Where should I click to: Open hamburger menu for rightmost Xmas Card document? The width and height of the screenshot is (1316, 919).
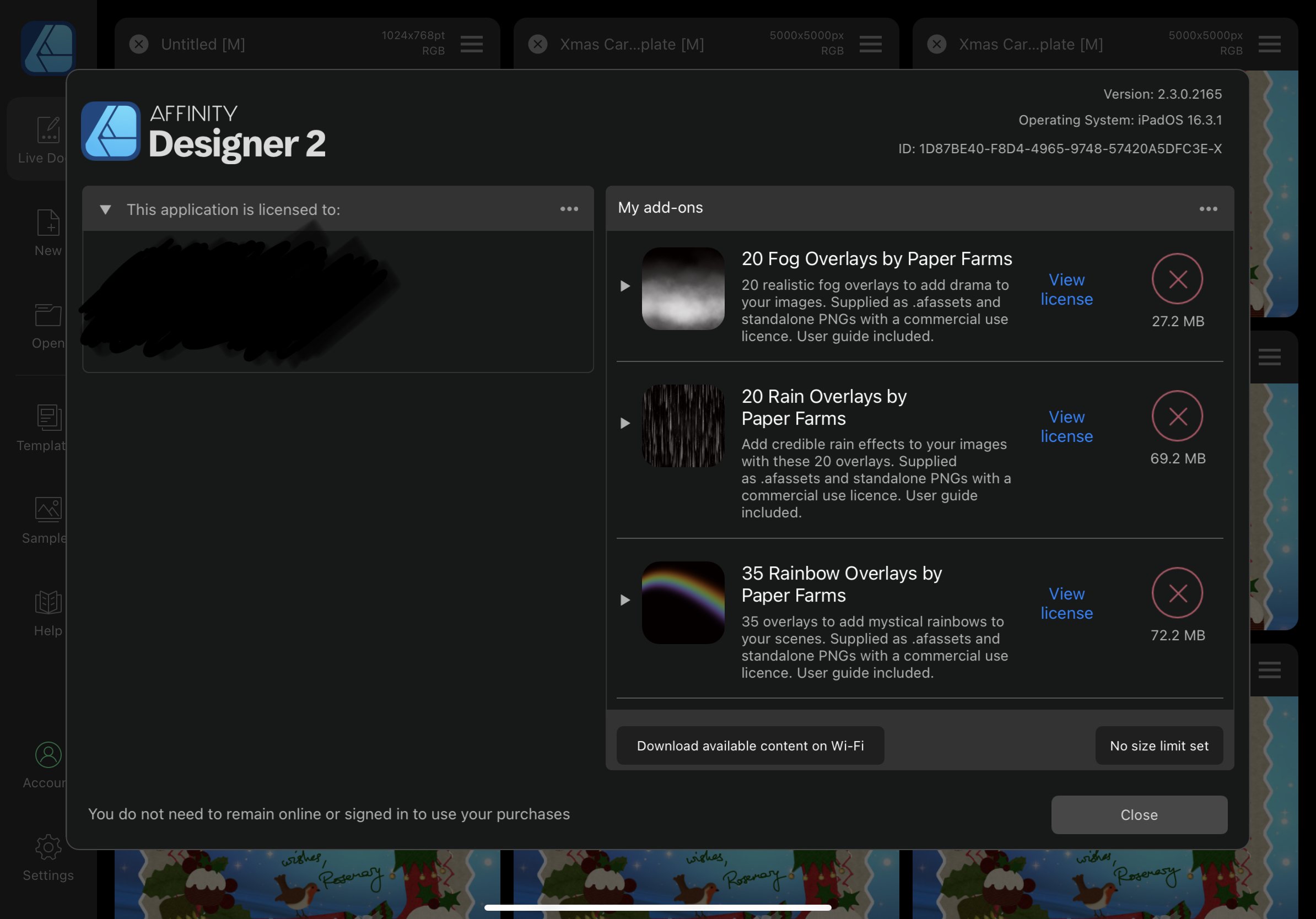tap(1269, 44)
